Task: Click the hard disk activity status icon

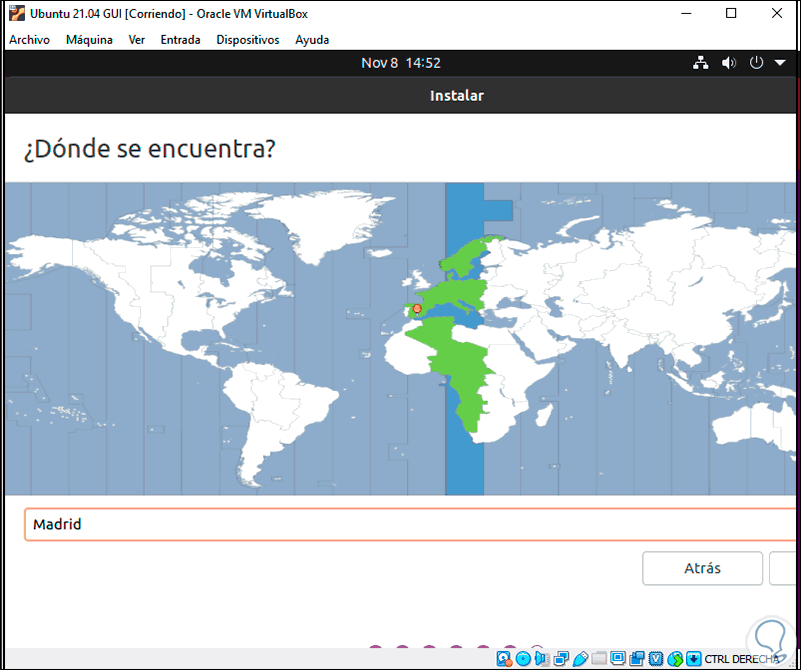Action: tap(504, 659)
